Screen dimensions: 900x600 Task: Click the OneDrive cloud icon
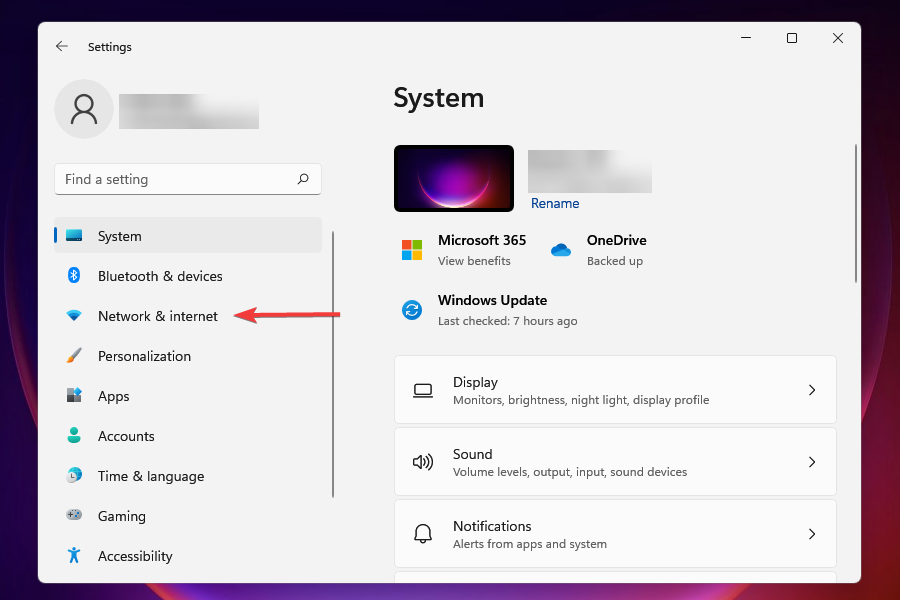[x=561, y=250]
